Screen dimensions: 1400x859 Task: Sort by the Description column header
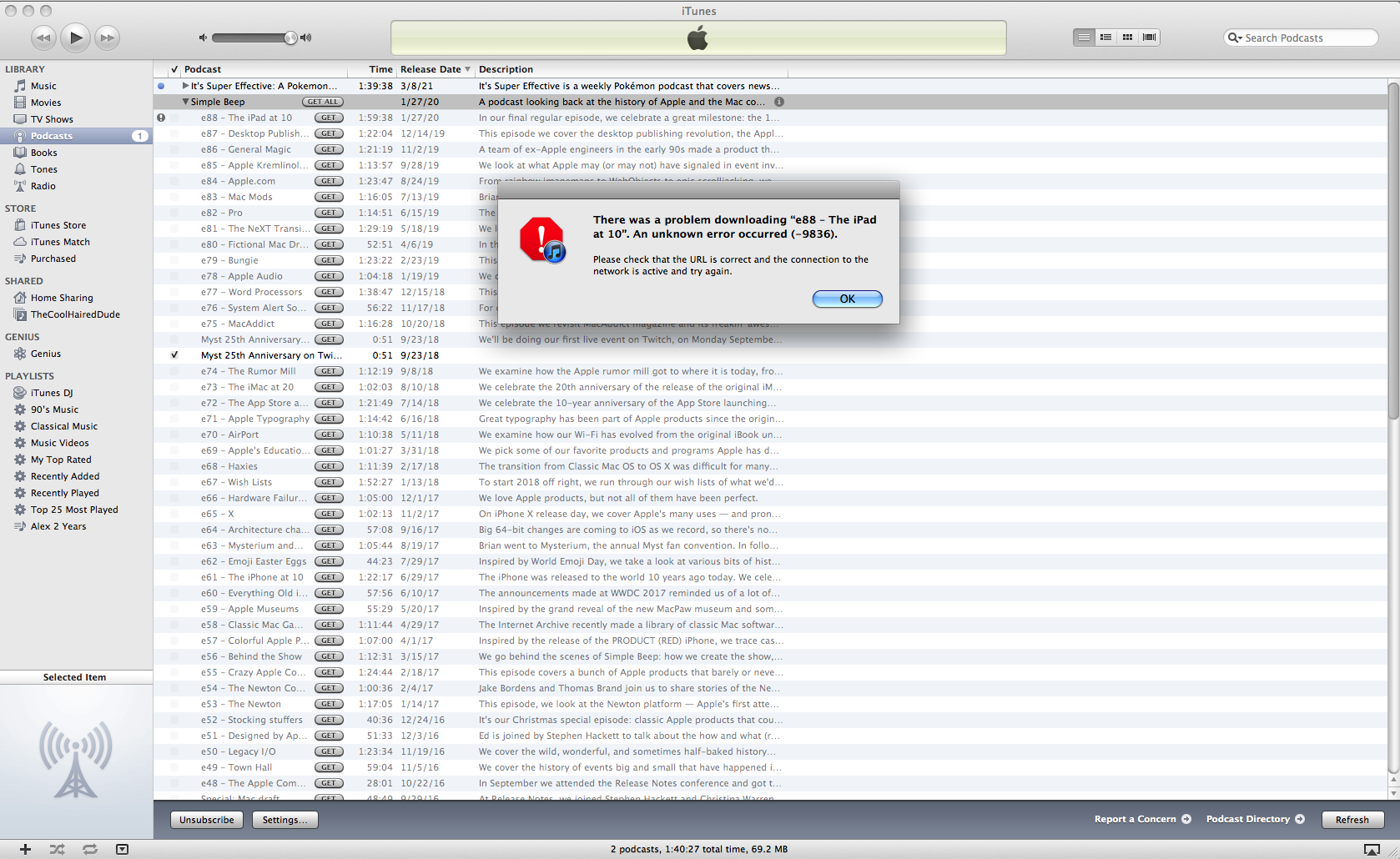click(x=631, y=69)
